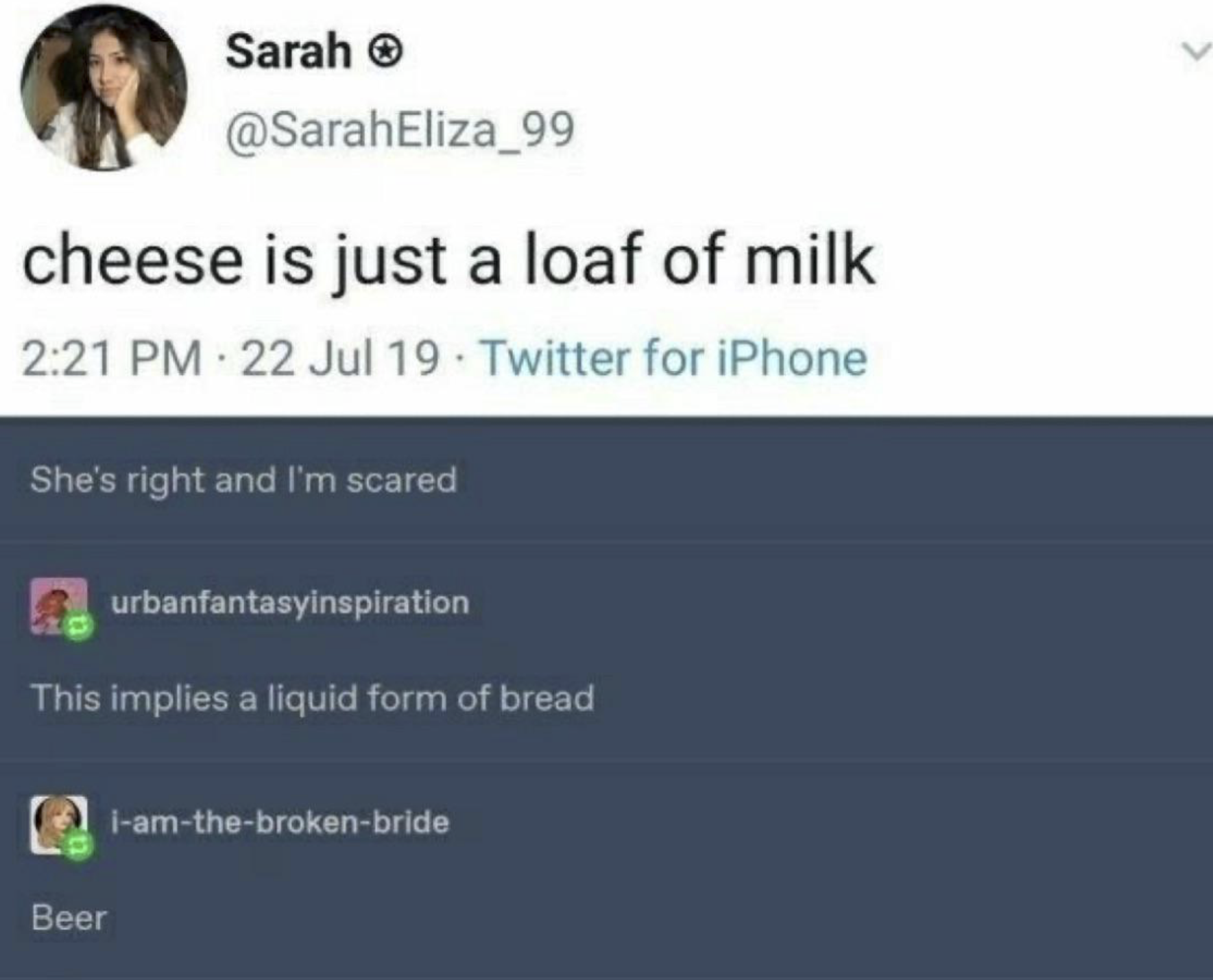
Task: Open Sarah's profile picture
Action: point(103,88)
